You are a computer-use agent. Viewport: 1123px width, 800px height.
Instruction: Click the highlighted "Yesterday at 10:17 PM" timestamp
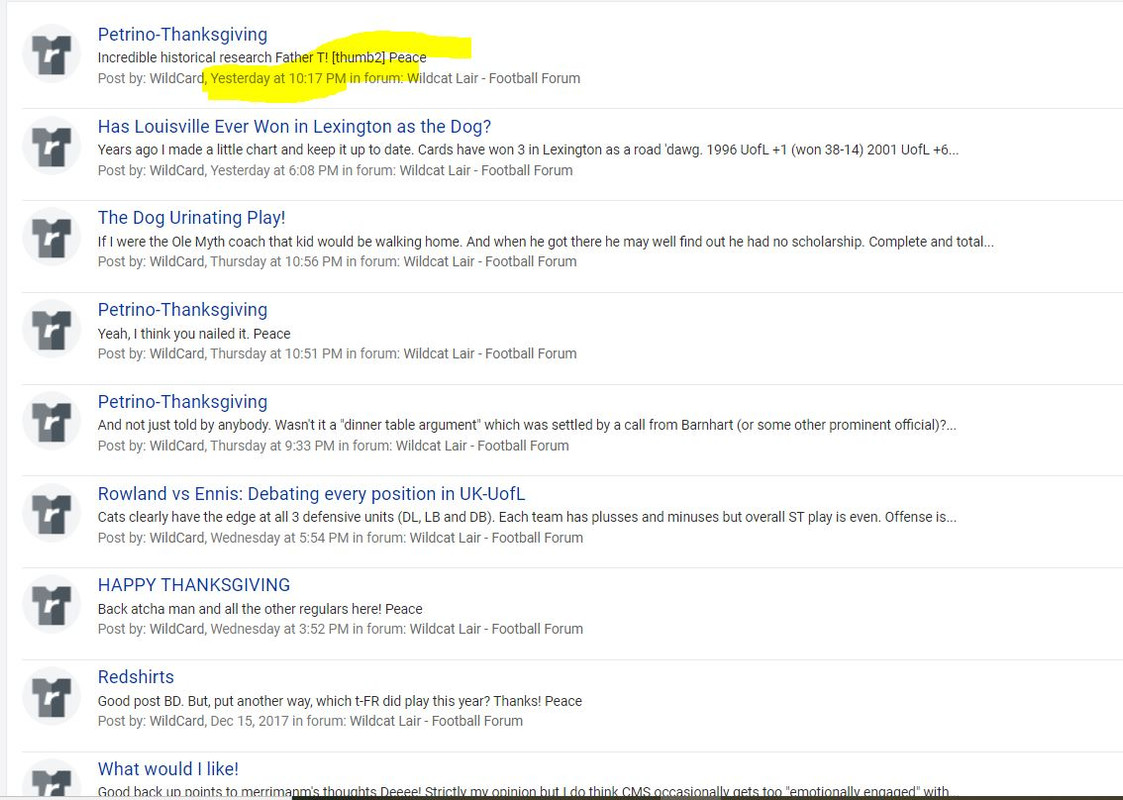278,78
